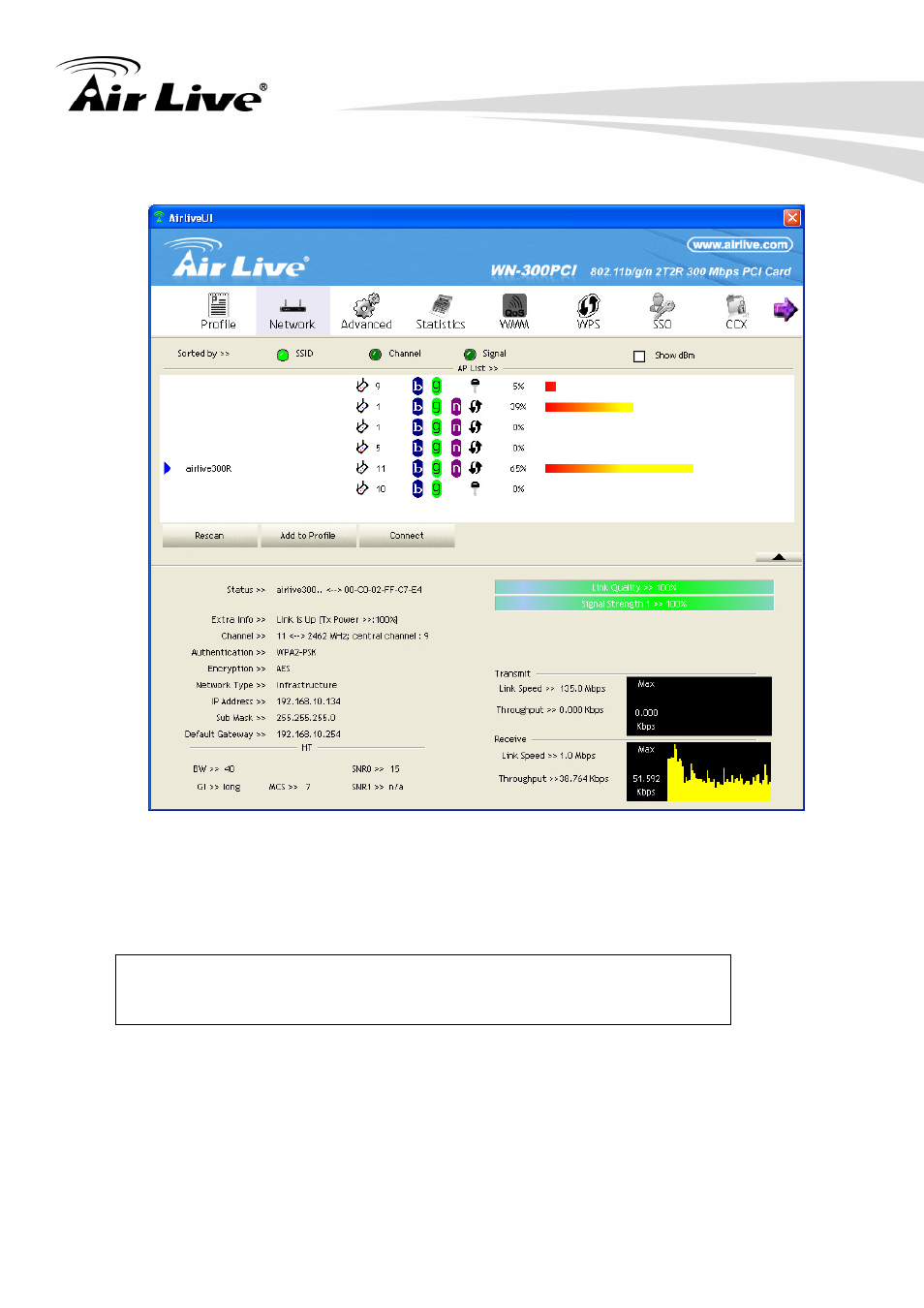Open the Profile tab
This screenshot has width=924, height=1308.
(219, 311)
